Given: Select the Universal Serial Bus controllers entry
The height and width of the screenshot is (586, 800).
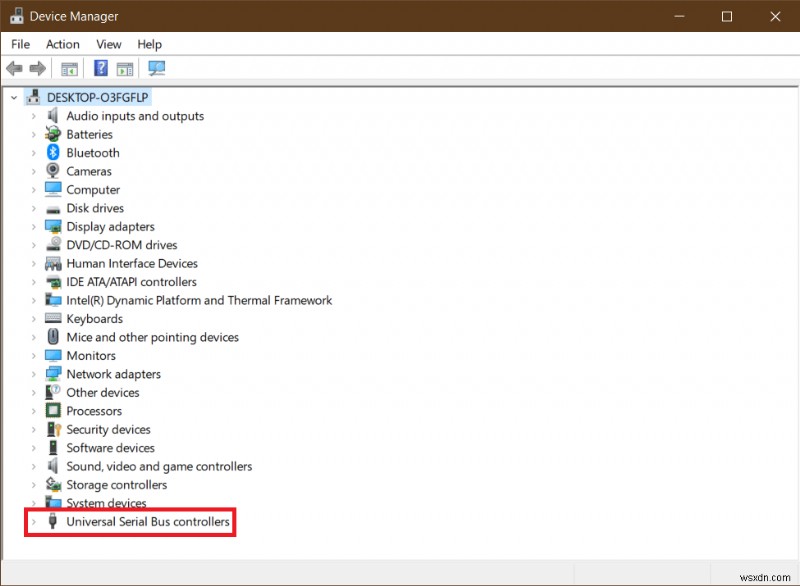Looking at the screenshot, I should (x=145, y=521).
